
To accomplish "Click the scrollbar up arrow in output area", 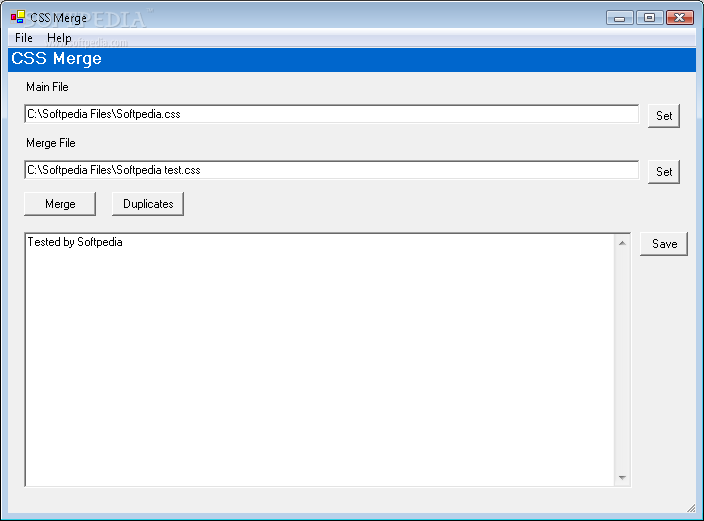I will [x=622, y=243].
